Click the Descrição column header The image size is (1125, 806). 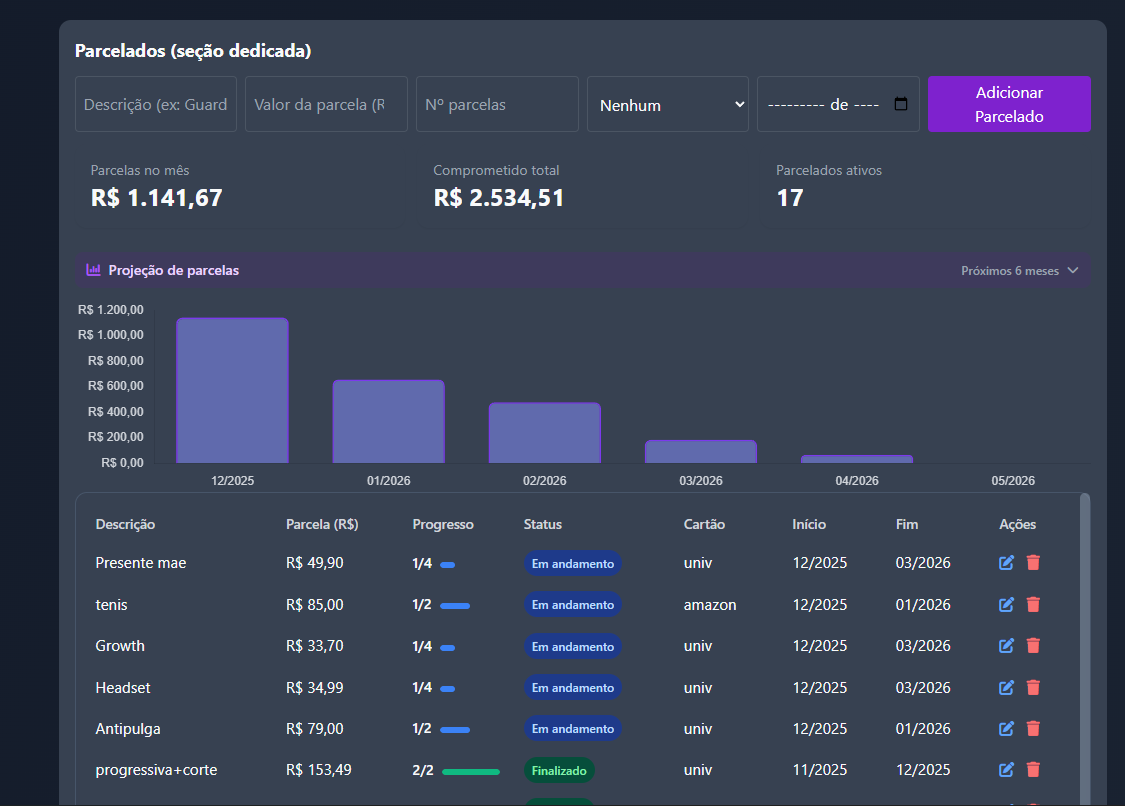(x=125, y=524)
